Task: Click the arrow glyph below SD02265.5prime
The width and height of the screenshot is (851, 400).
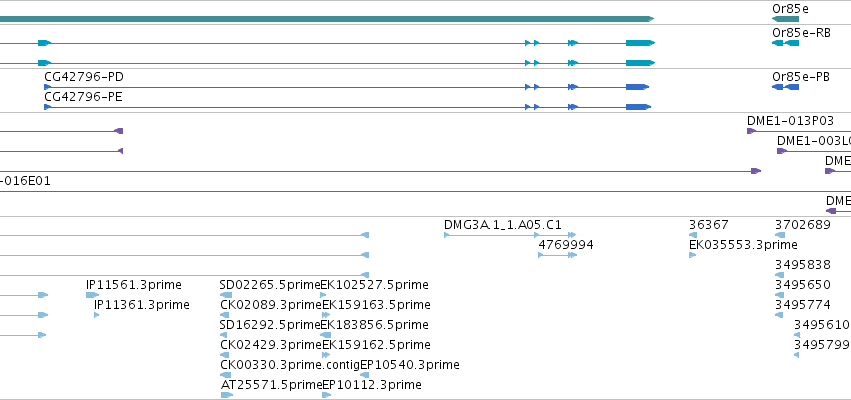Action: pyautogui.click(x=226, y=295)
